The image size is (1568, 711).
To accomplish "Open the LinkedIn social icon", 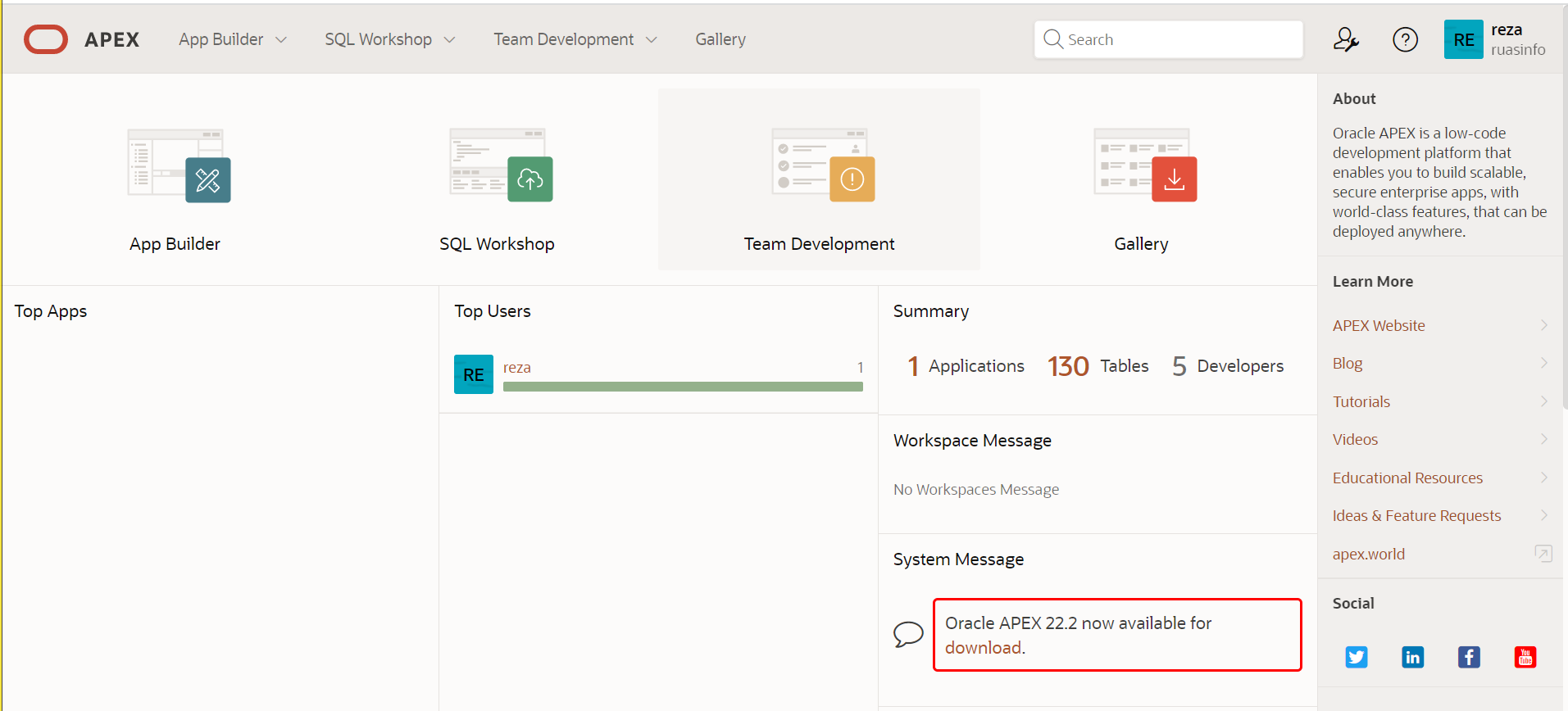I will [x=1412, y=657].
